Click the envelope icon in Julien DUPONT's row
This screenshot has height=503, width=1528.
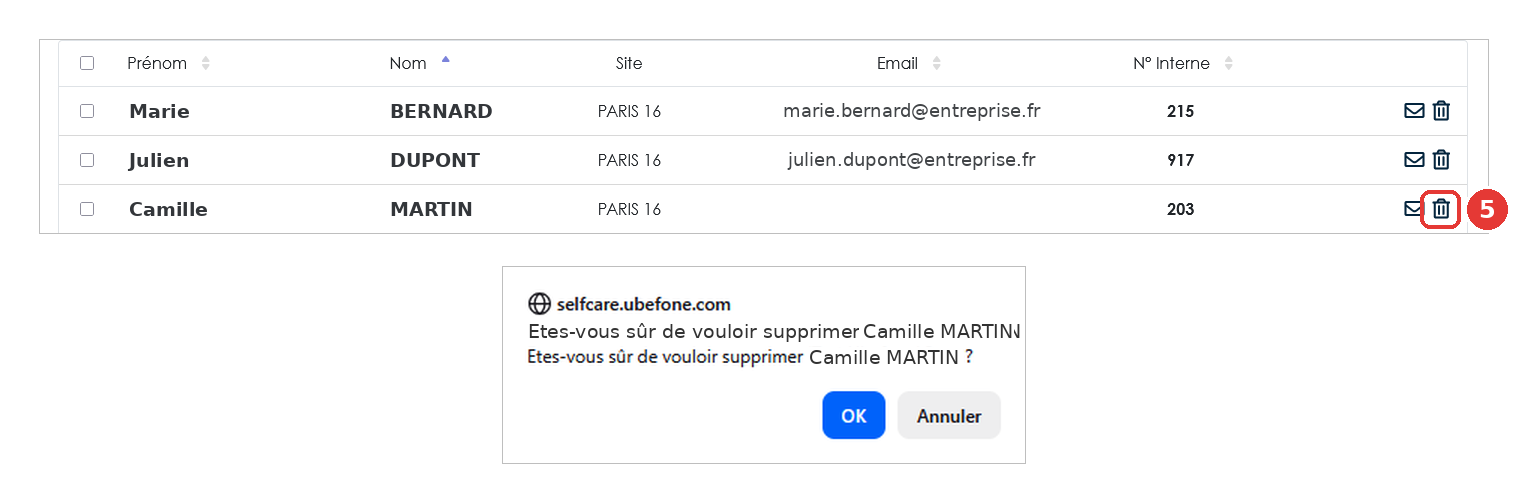[x=1414, y=160]
